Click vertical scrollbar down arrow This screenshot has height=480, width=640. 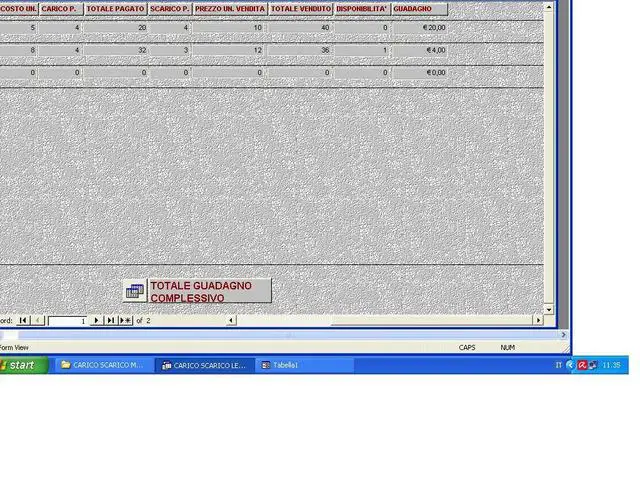pos(549,310)
